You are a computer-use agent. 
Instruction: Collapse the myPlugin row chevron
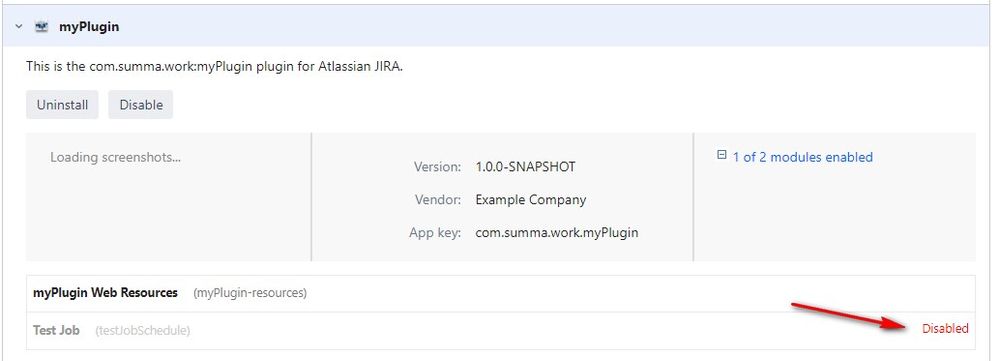(18, 27)
